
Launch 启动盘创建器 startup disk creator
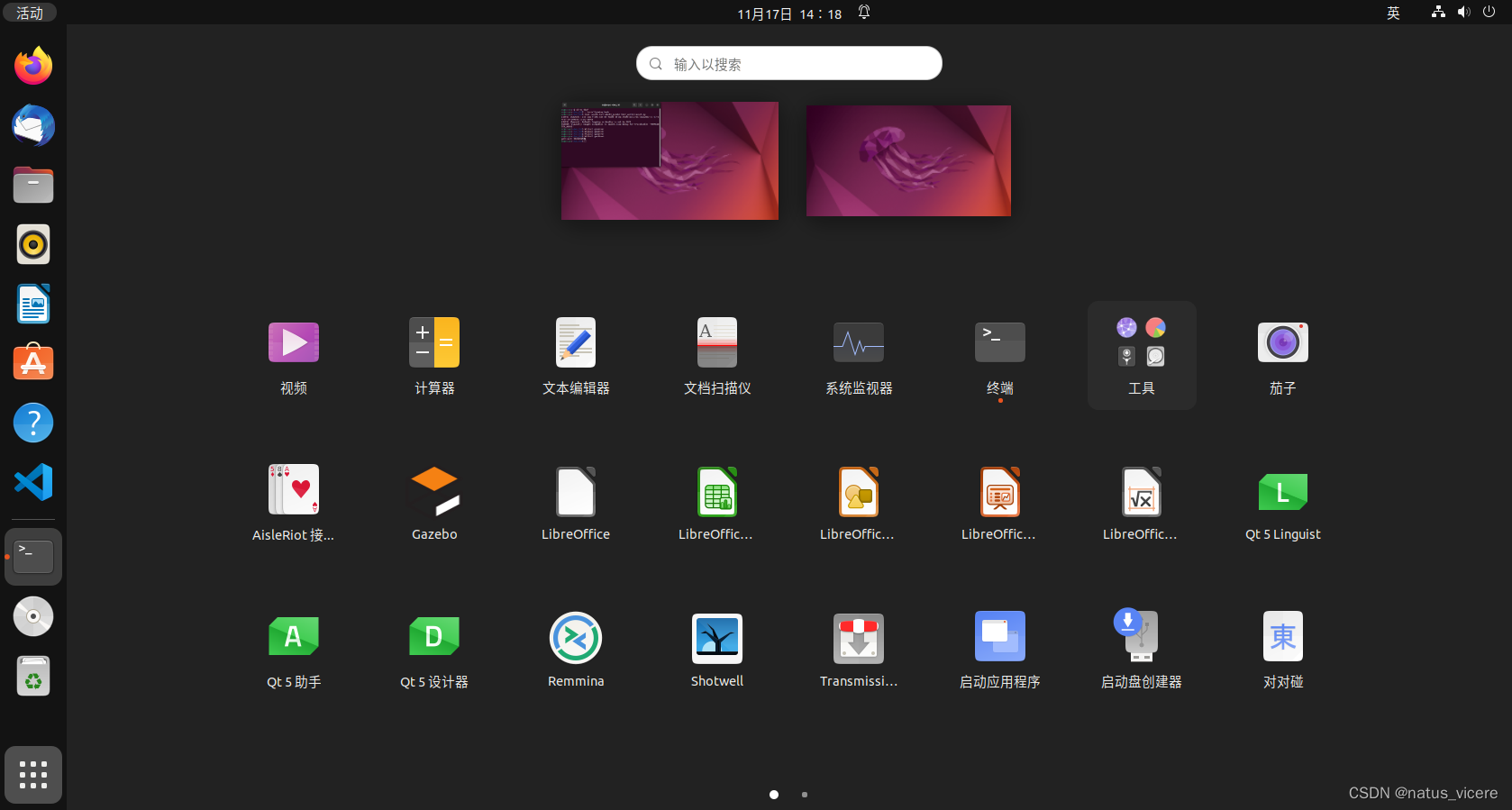pos(1142,650)
